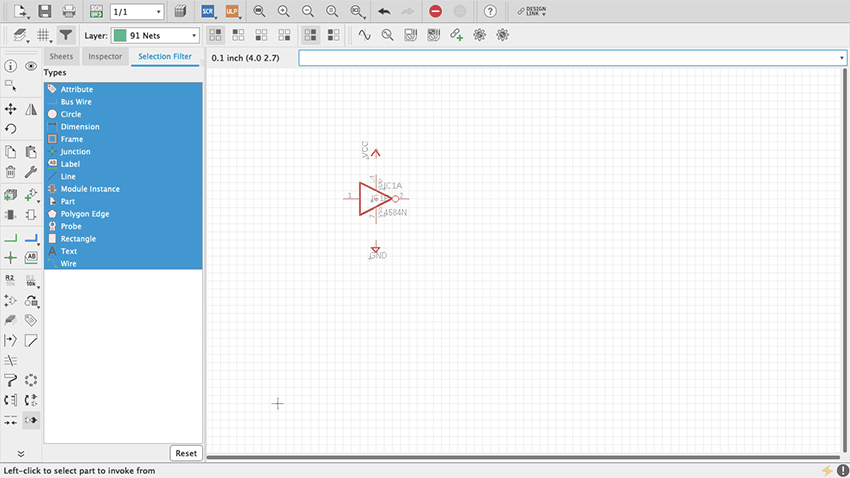
Task: Toggle Part type in selection filter
Action: (x=123, y=202)
